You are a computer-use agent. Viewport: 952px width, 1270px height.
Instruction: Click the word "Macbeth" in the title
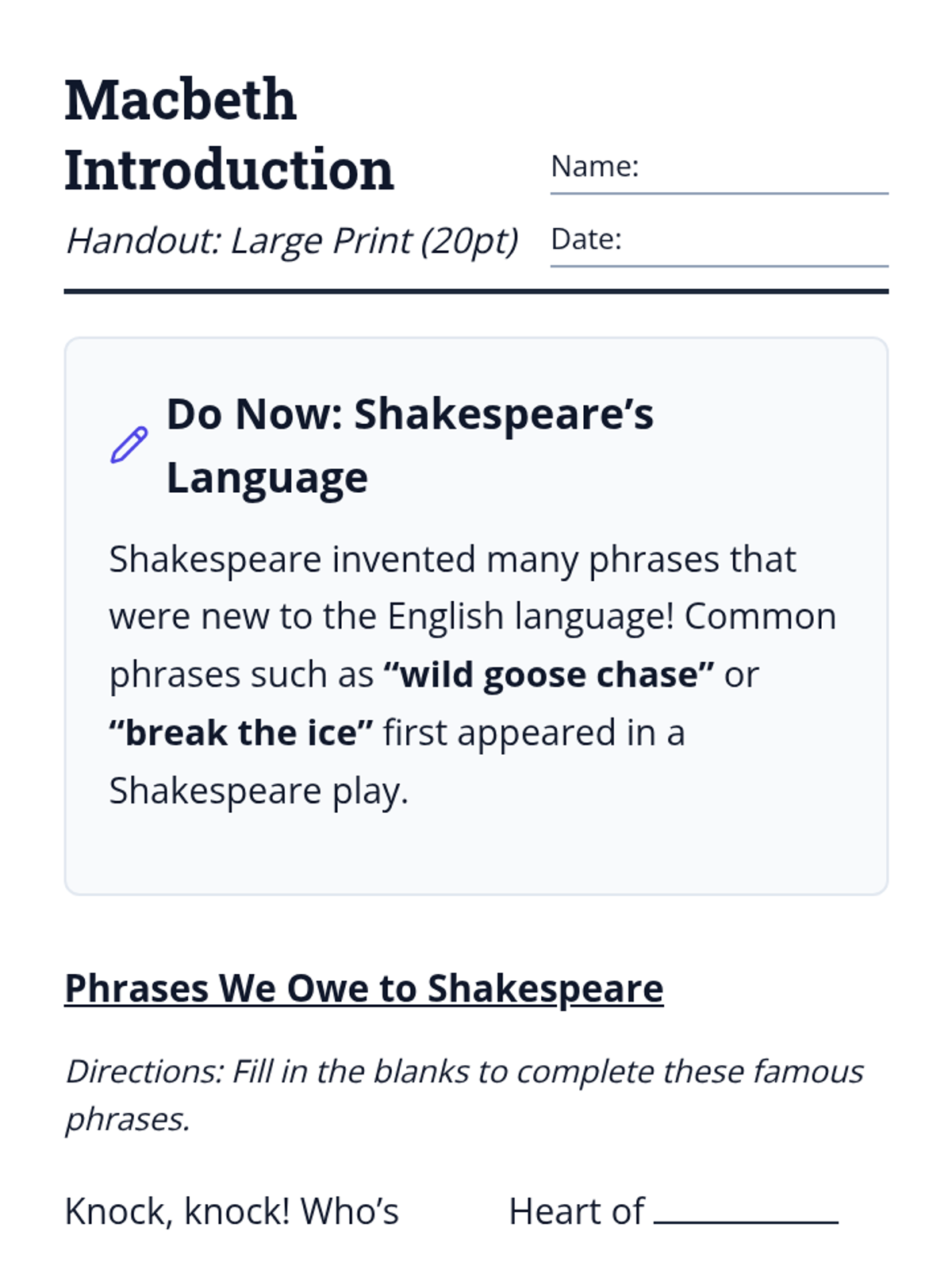(x=180, y=101)
